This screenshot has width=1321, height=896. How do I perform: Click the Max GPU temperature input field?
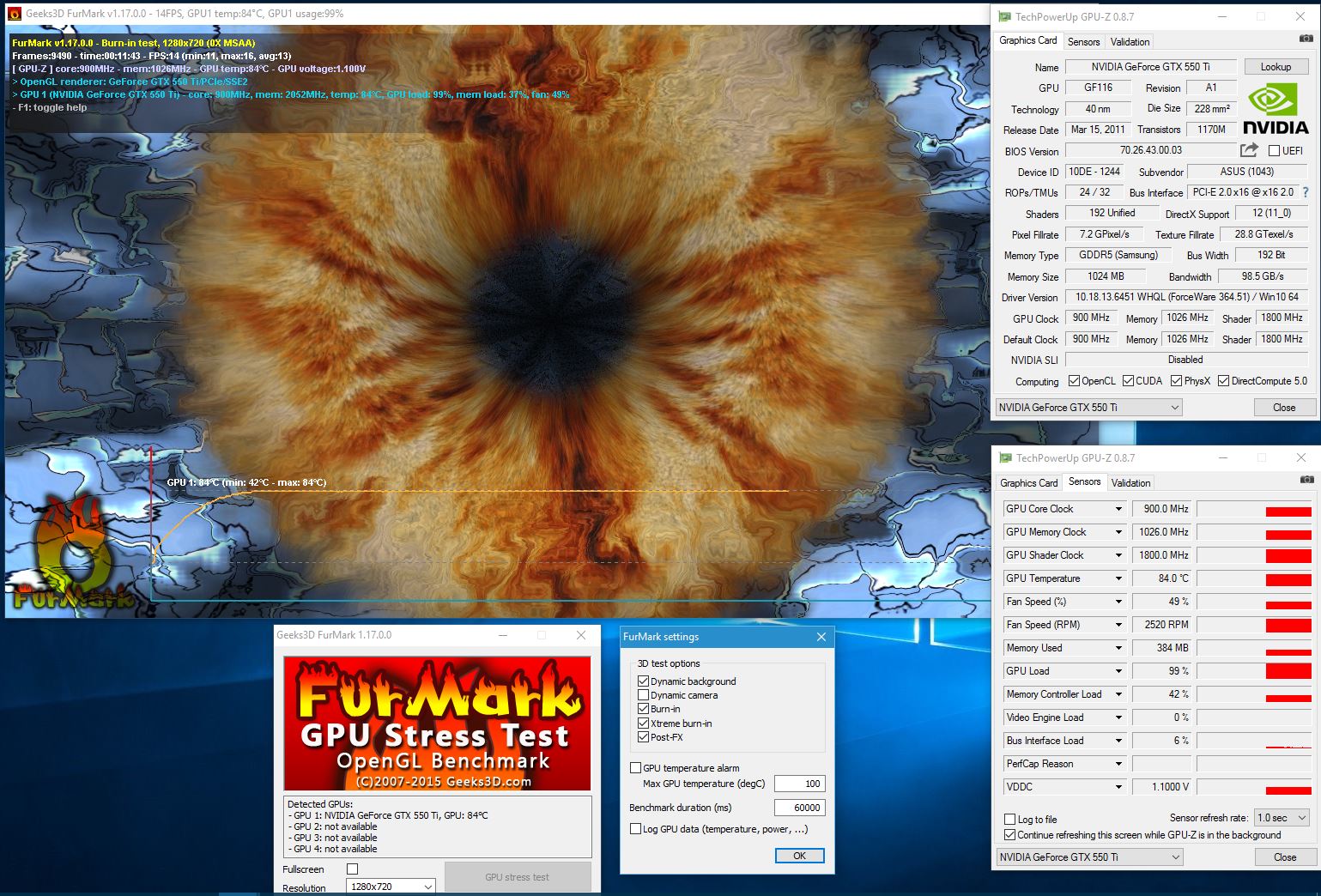click(x=799, y=784)
